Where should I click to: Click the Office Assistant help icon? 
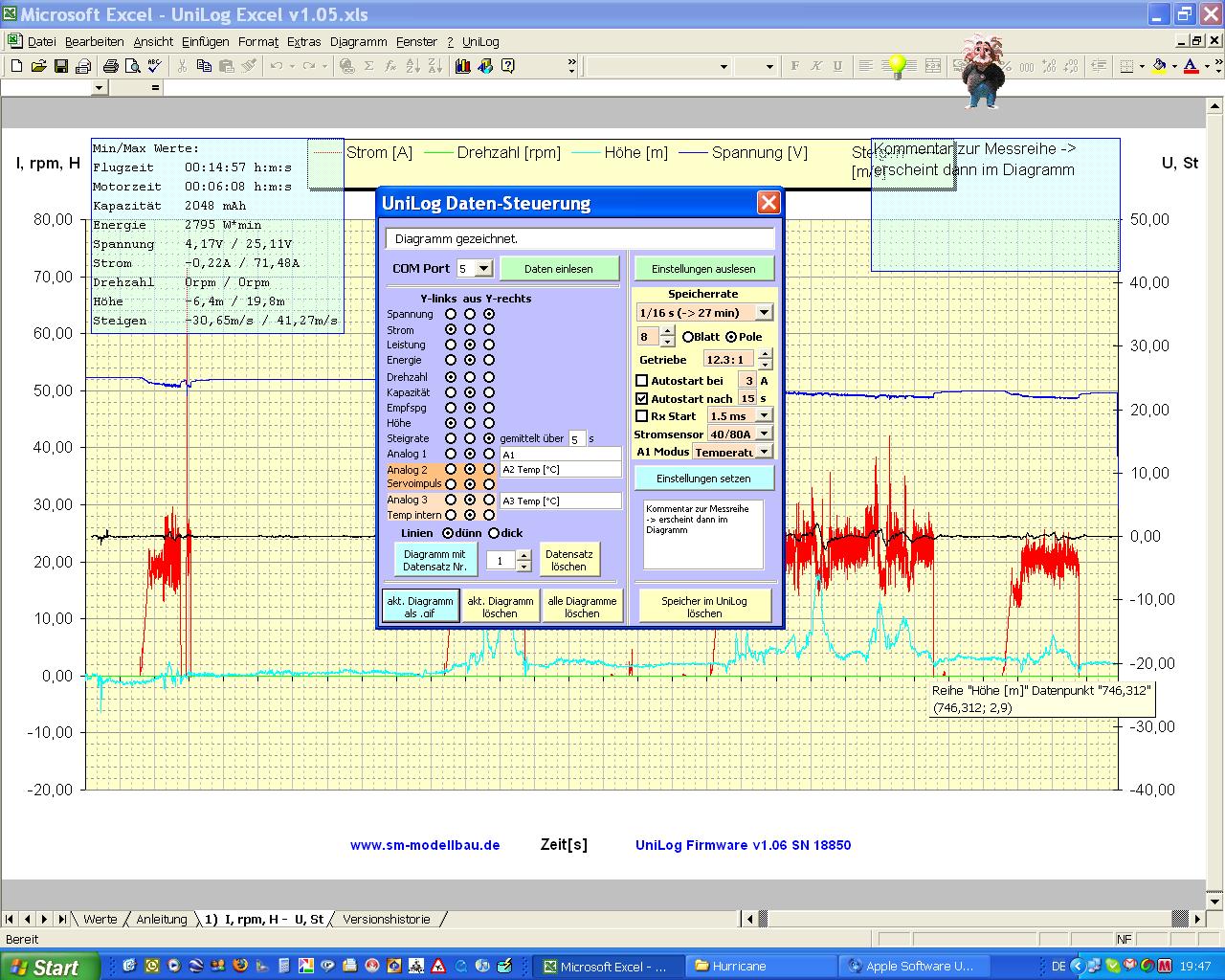[x=508, y=66]
